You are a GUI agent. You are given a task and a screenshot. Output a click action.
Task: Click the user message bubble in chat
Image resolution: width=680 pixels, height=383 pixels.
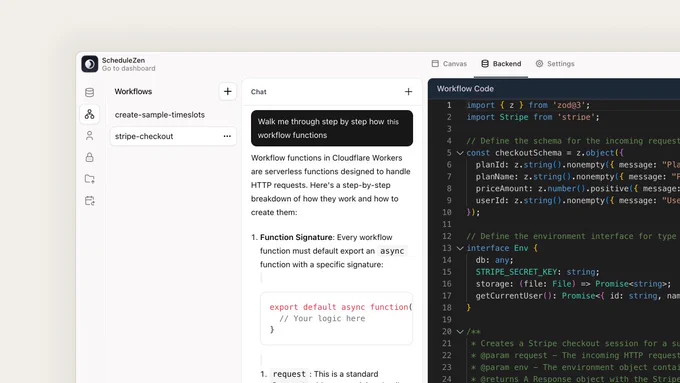tap(332, 128)
